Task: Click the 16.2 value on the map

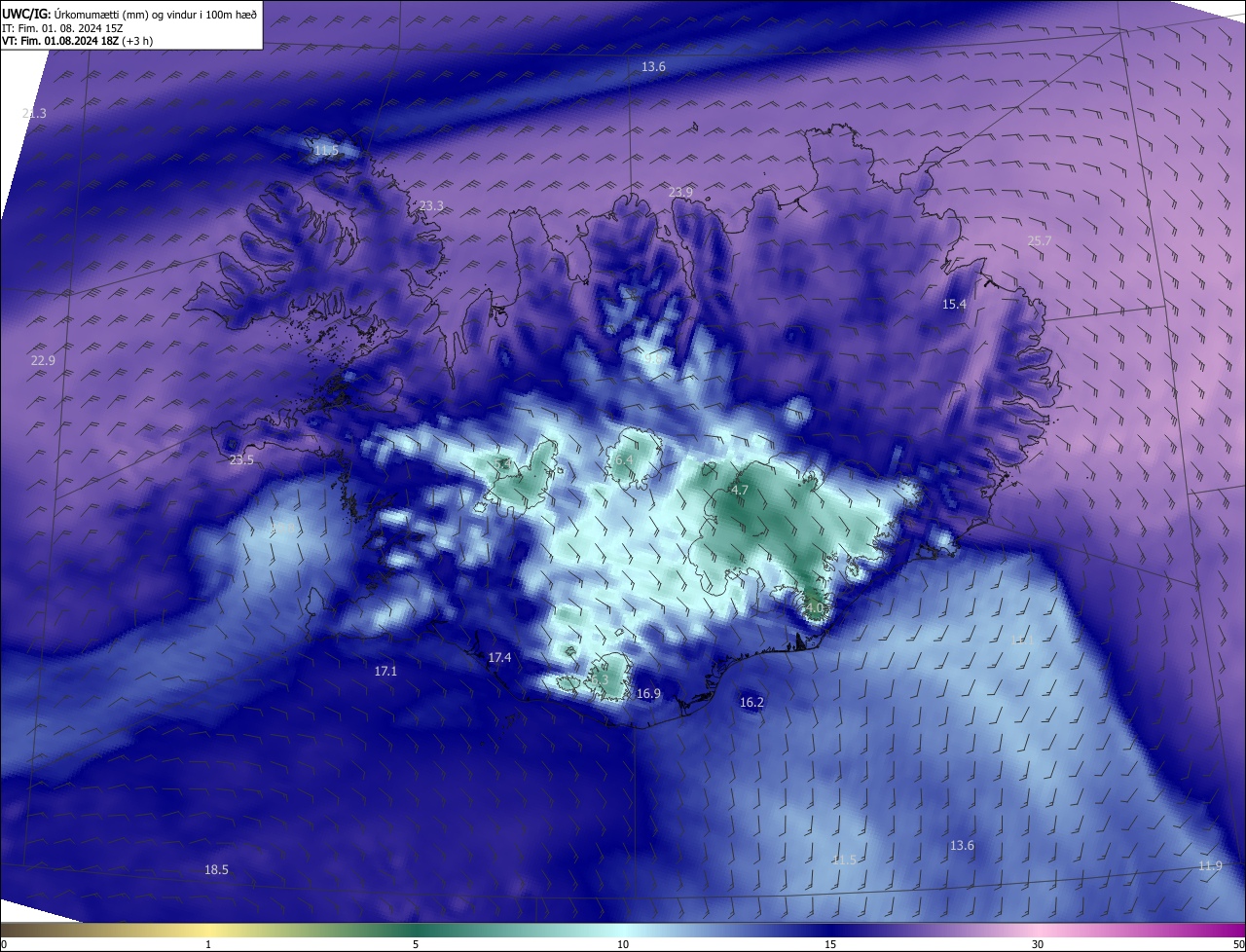Action: coord(751,703)
